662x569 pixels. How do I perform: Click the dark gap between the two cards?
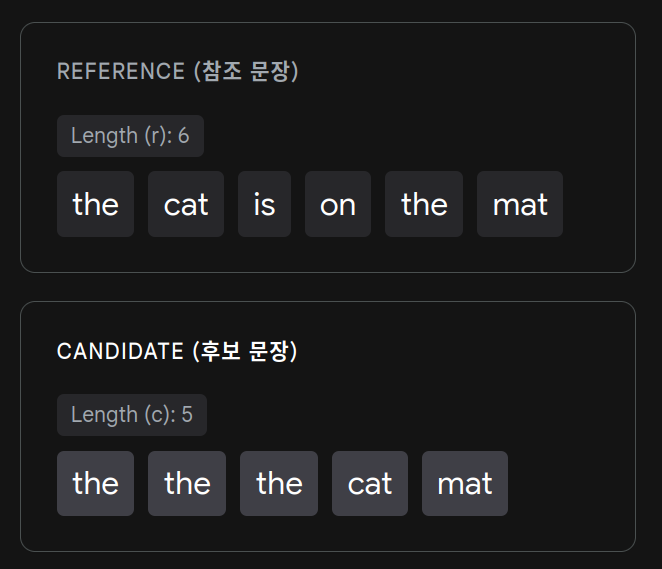tap(328, 287)
